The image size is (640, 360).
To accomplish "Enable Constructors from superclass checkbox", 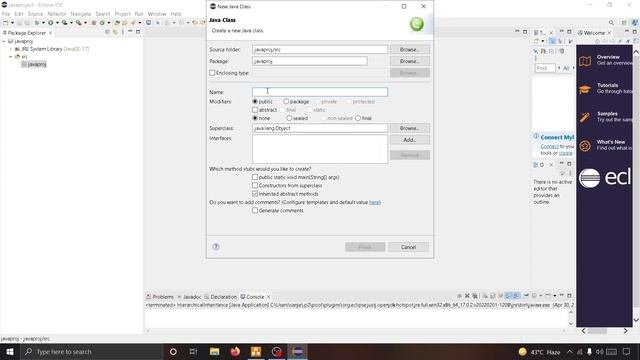I will [x=255, y=185].
